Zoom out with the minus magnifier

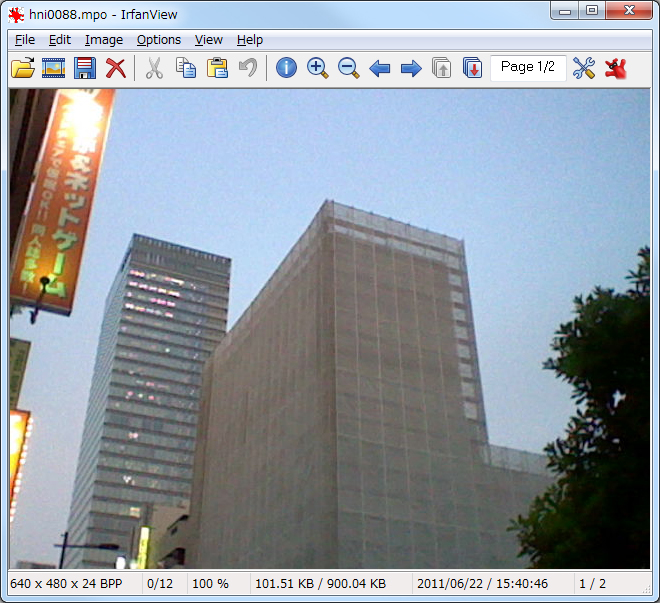(x=349, y=68)
